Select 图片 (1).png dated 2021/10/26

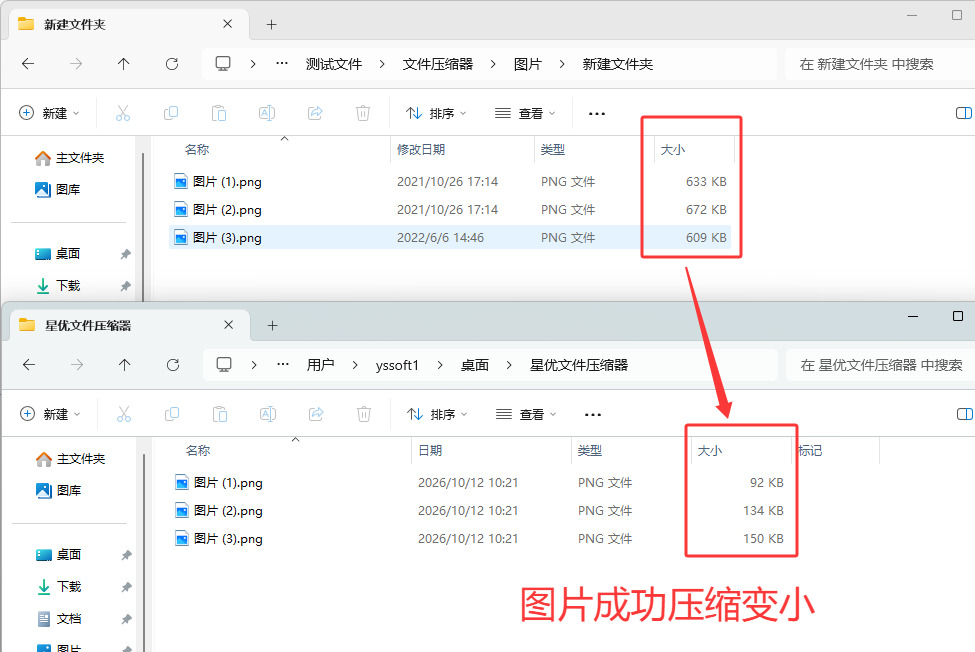449,181
